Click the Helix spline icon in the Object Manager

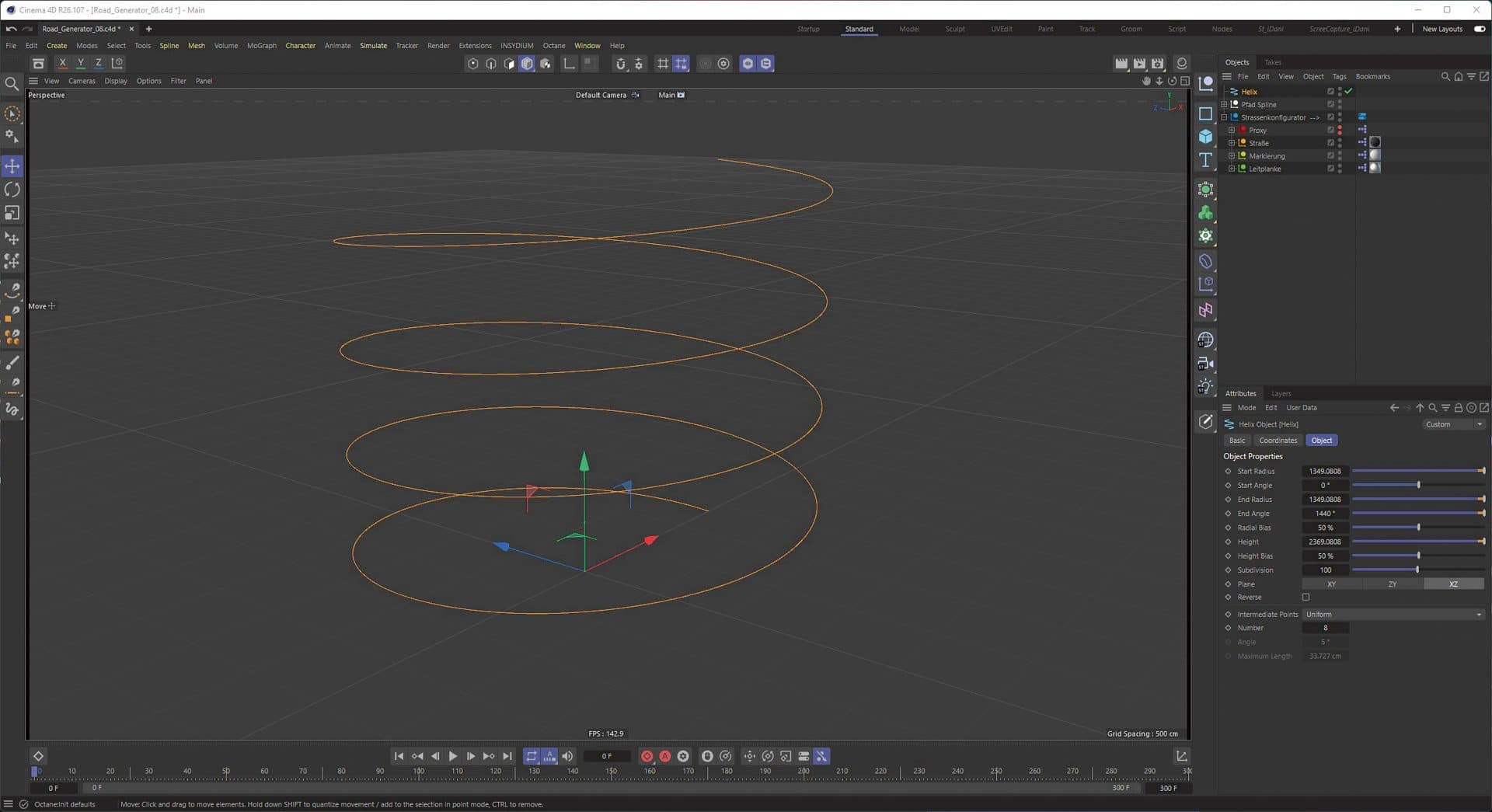[x=1234, y=91]
